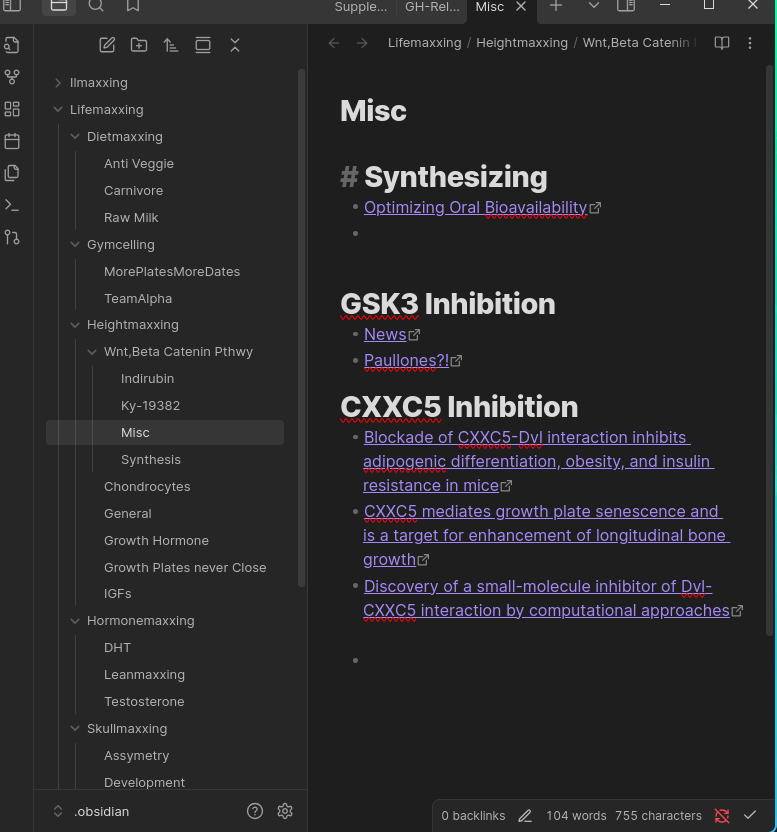Open the graph view ribbon icon
777x832 pixels.
coord(12,77)
